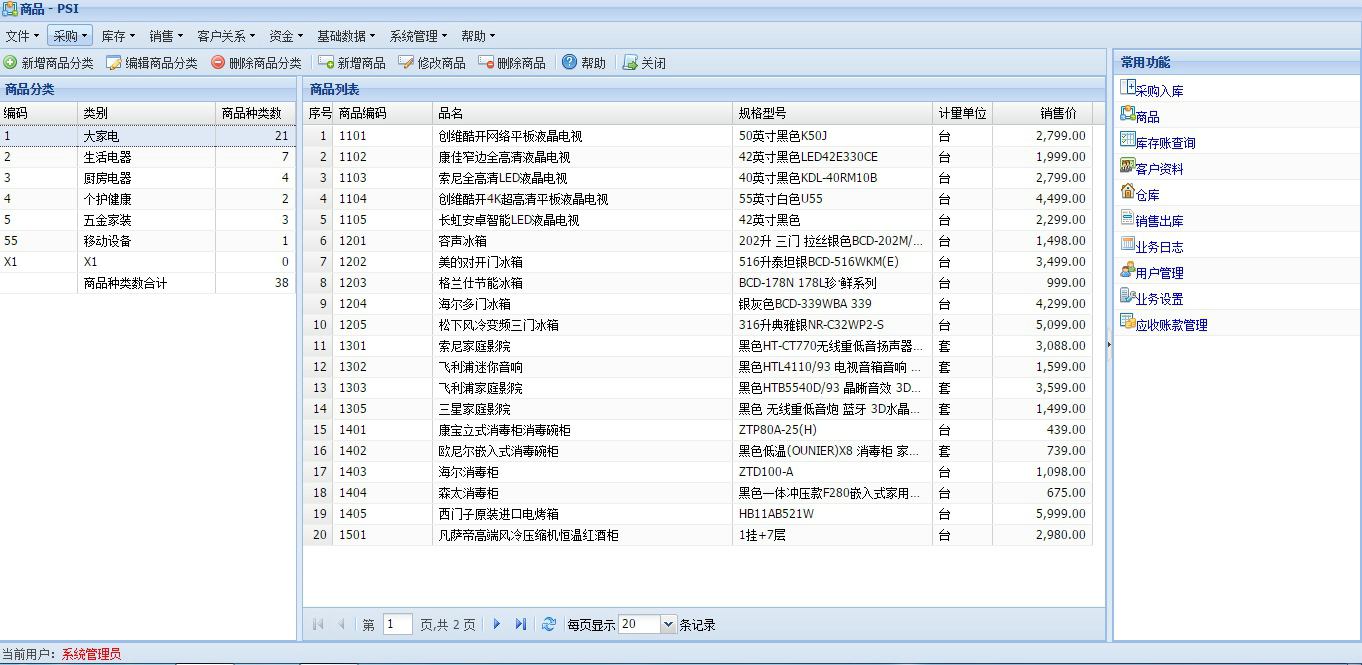Select product 索尼全高清LED液晶电视

[698, 178]
